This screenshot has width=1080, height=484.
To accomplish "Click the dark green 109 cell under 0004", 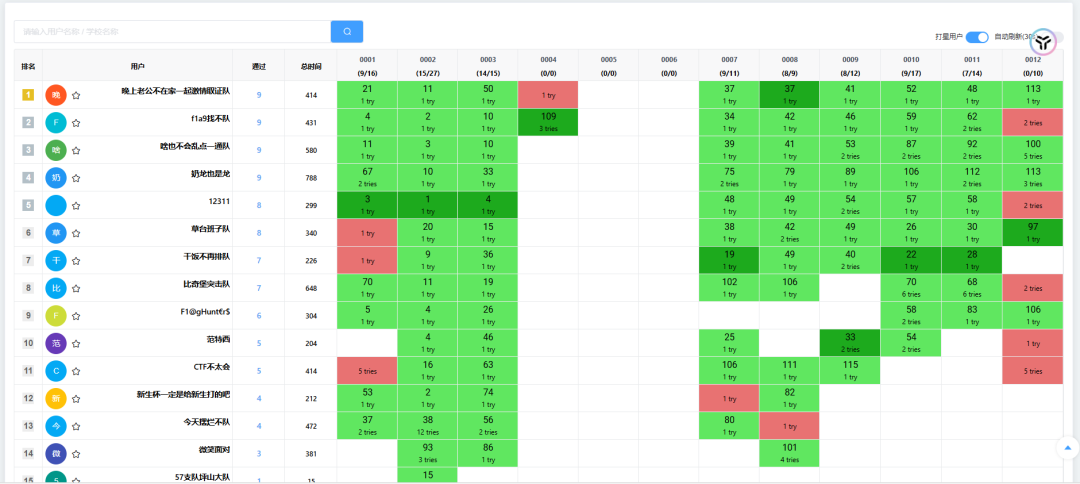I will pos(548,122).
